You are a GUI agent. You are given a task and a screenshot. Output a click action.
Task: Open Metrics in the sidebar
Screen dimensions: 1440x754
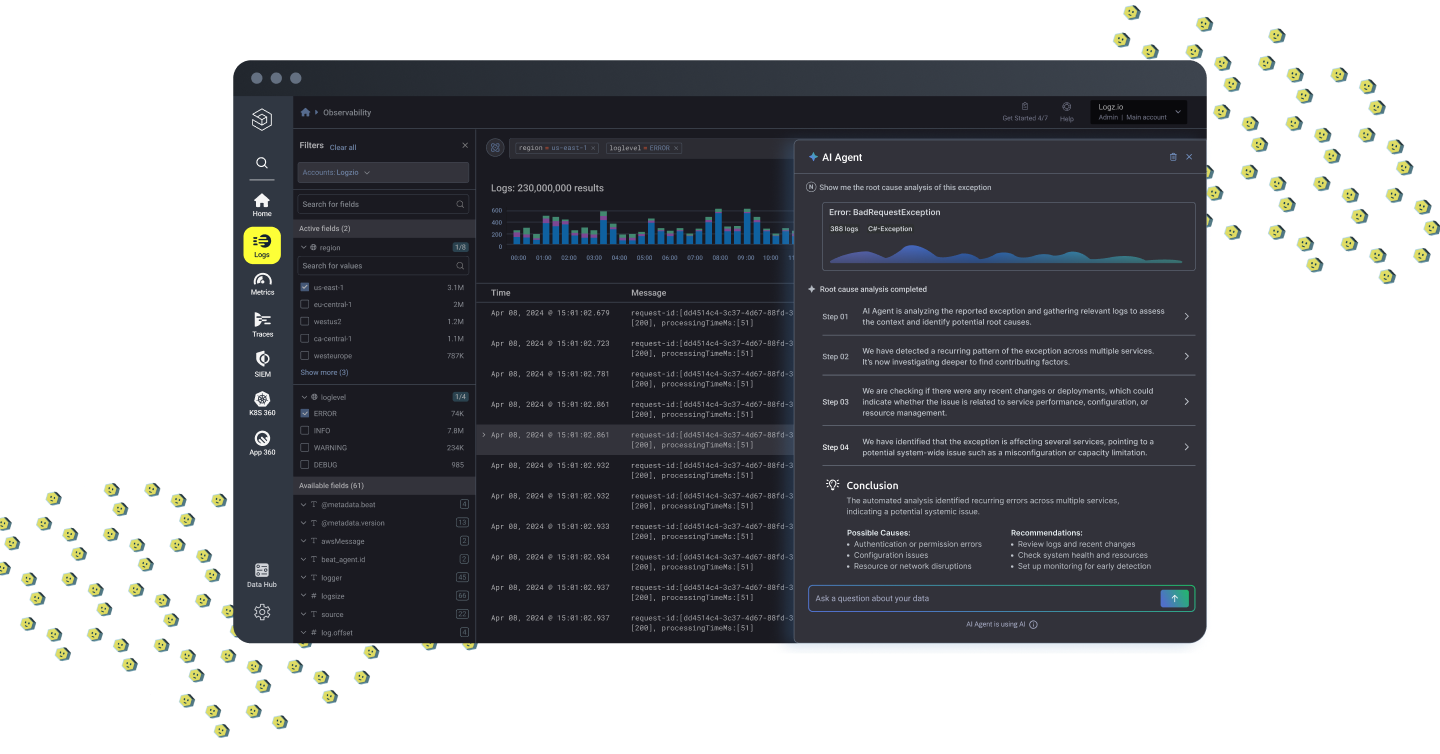(262, 284)
